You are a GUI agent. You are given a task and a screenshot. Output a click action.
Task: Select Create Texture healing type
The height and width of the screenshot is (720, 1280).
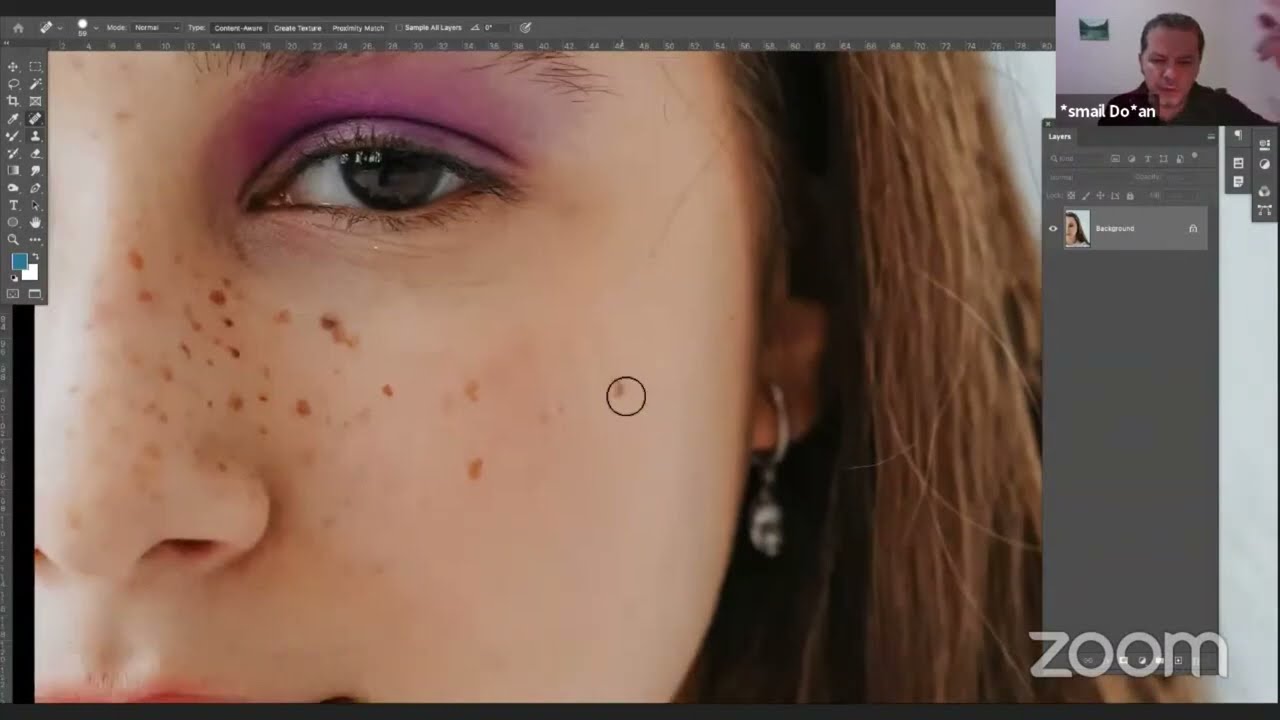pyautogui.click(x=298, y=28)
